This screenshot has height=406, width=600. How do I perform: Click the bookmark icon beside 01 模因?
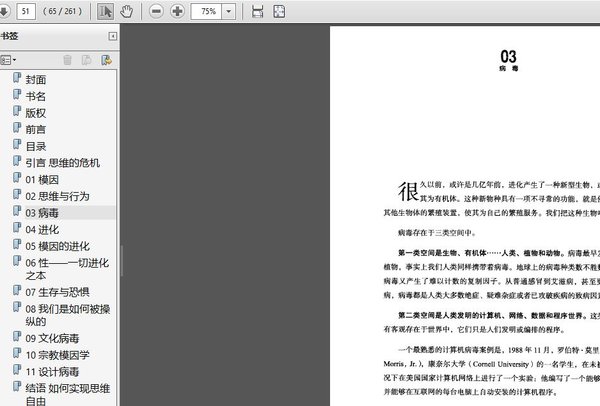tap(17, 178)
